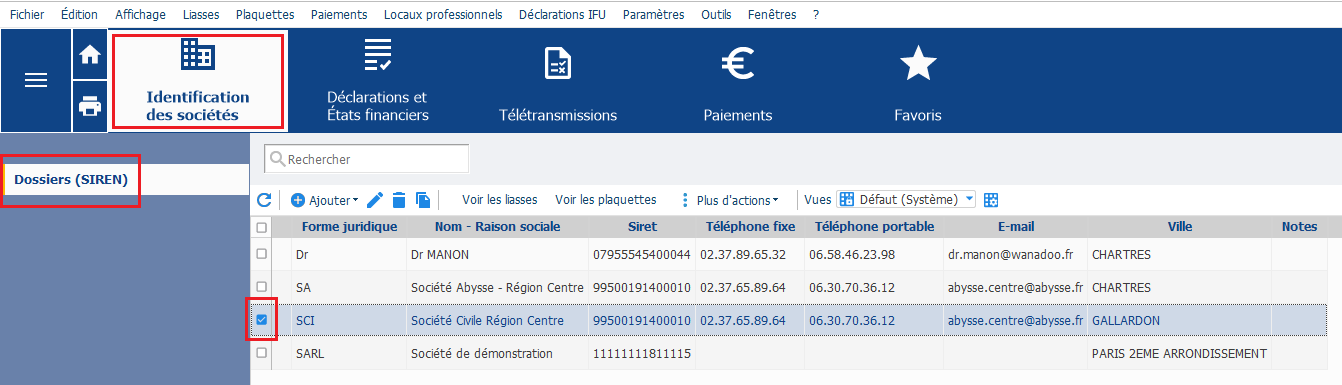
Task: Click the views grid settings icon
Action: point(992,200)
